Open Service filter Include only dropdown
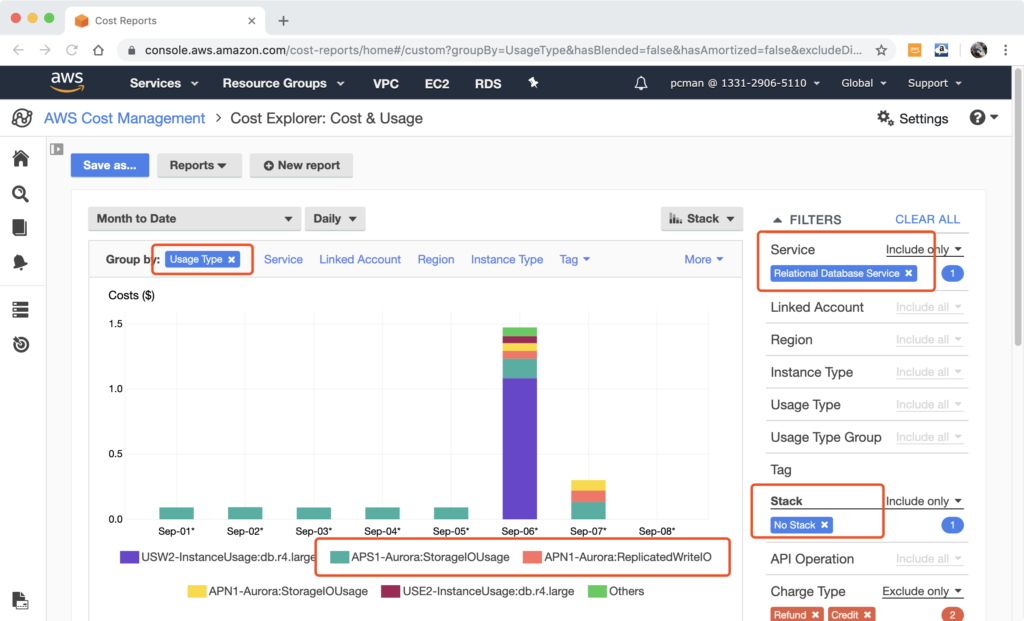Screen dimensions: 1024x621 pos(923,249)
